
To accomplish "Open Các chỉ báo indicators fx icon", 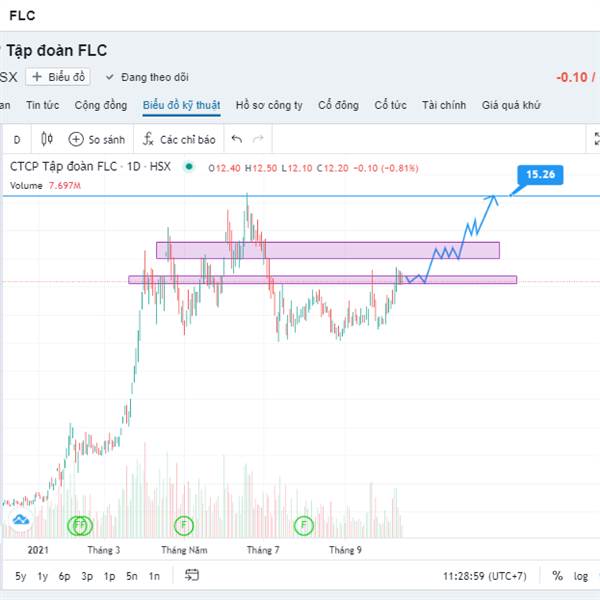I will [148, 139].
